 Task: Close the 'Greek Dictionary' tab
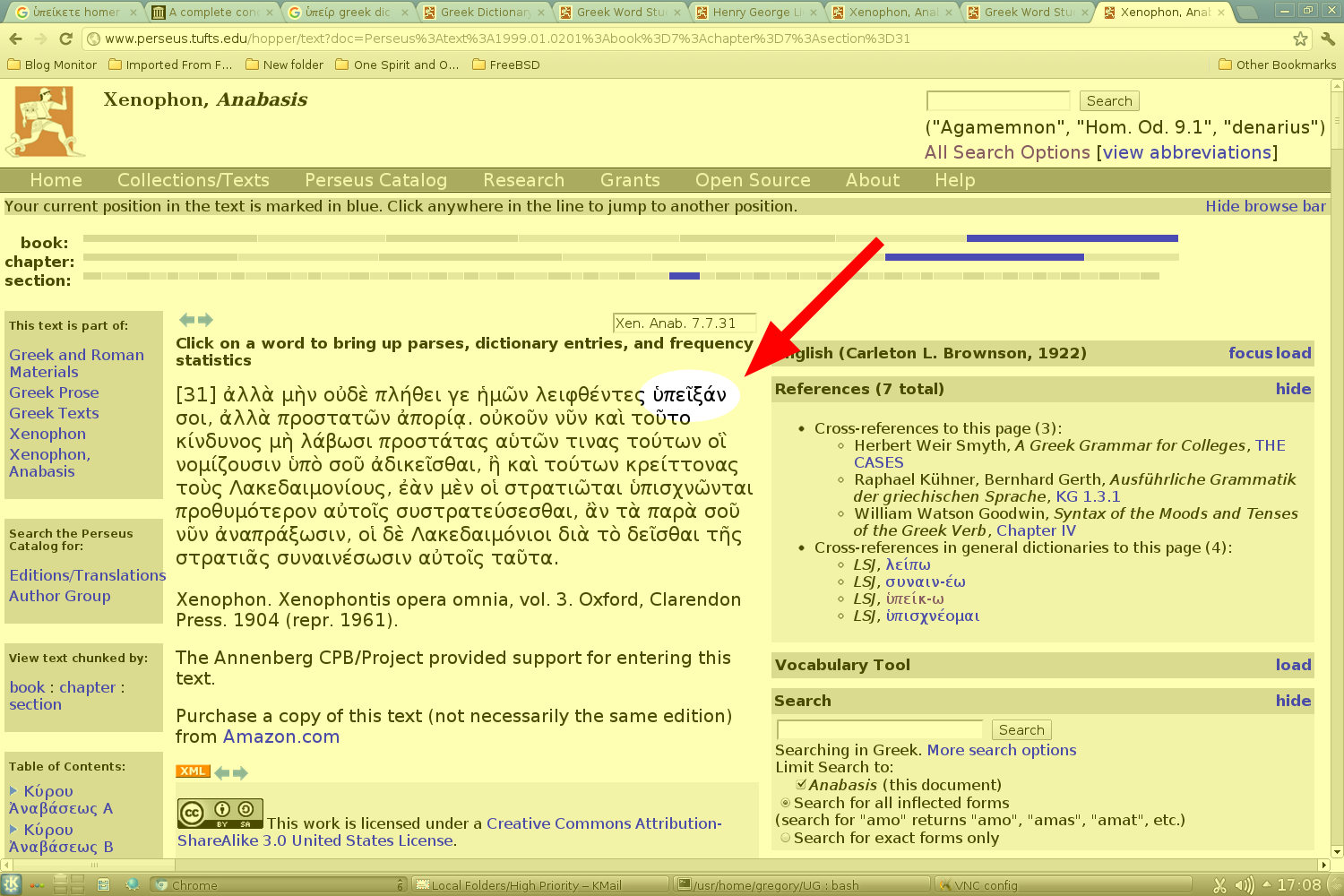pos(541,13)
